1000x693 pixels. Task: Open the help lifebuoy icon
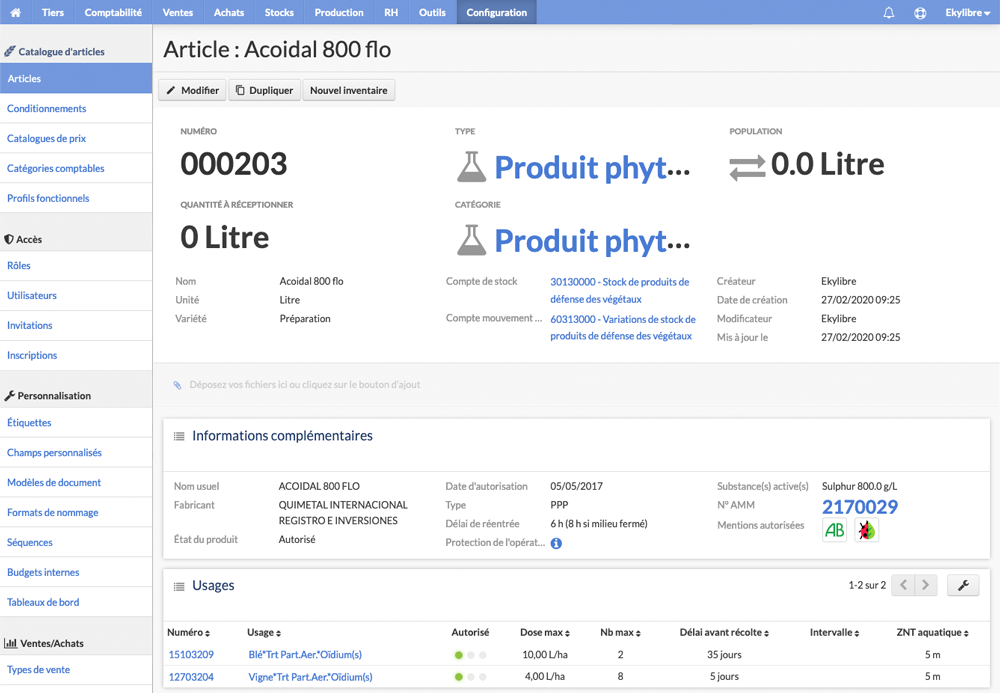click(x=920, y=12)
